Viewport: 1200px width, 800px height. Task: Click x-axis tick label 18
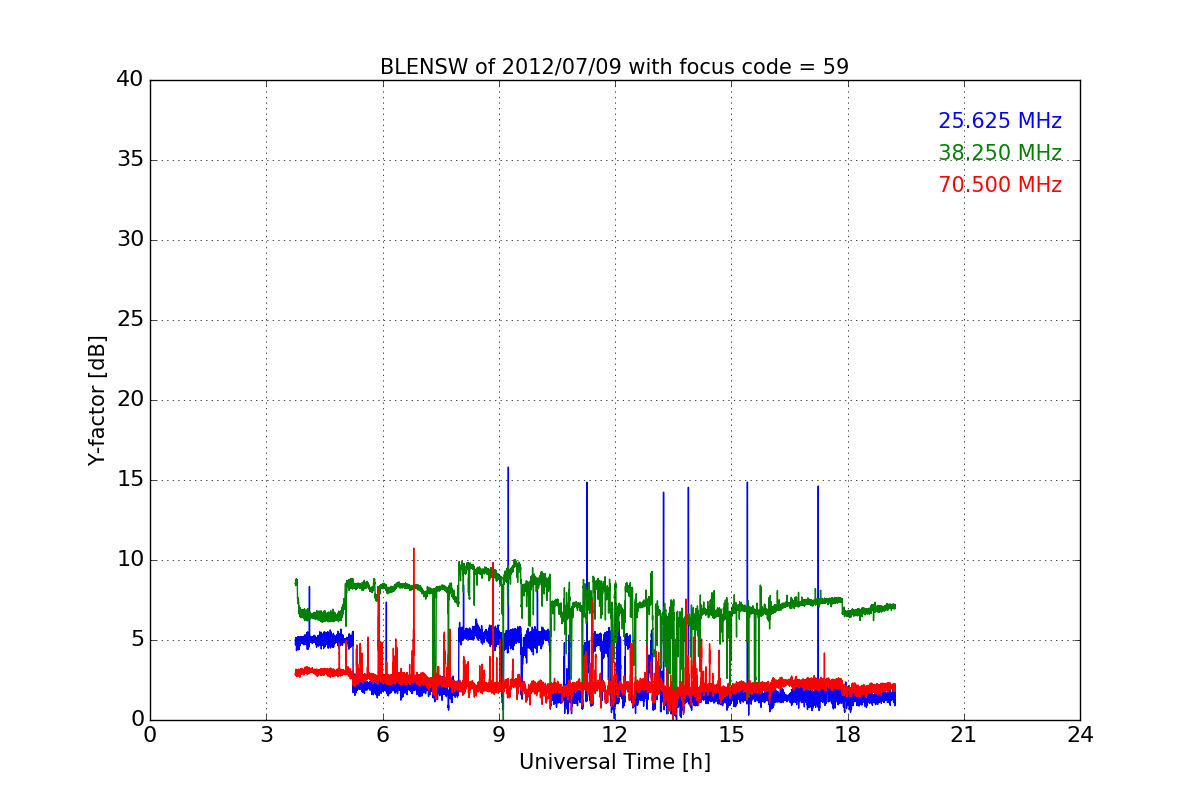point(847,734)
